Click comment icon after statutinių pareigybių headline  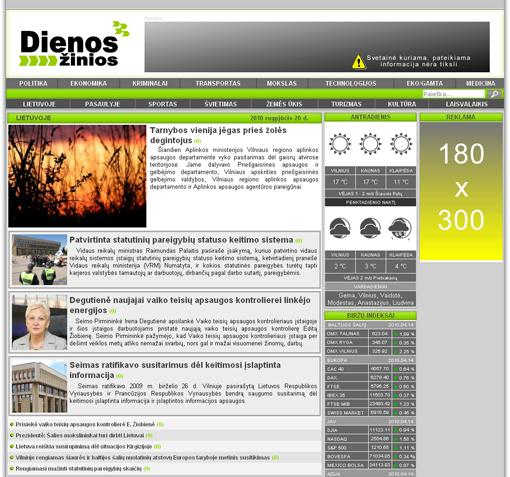click(298, 241)
